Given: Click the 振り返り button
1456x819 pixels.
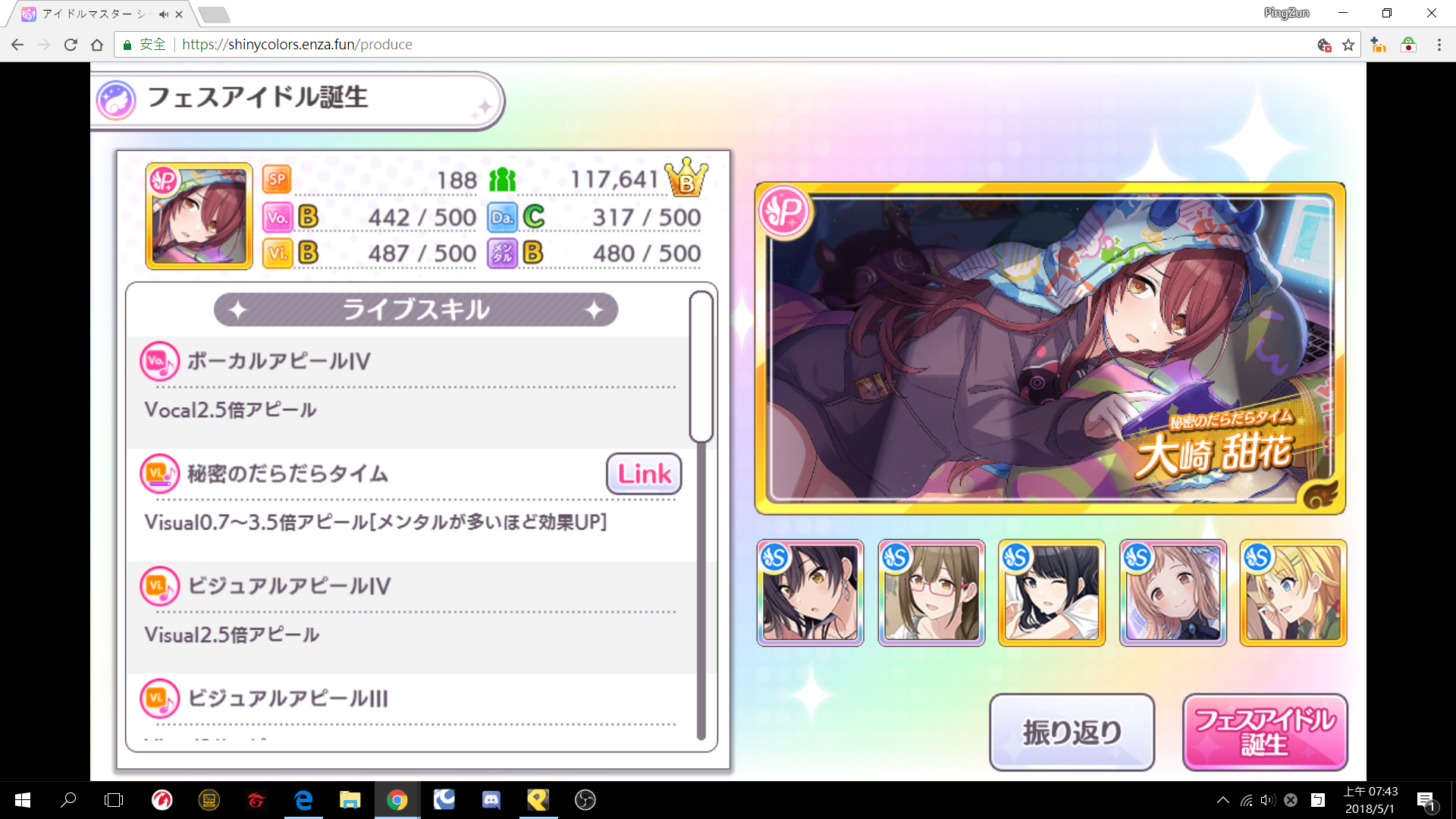Looking at the screenshot, I should click(1072, 732).
